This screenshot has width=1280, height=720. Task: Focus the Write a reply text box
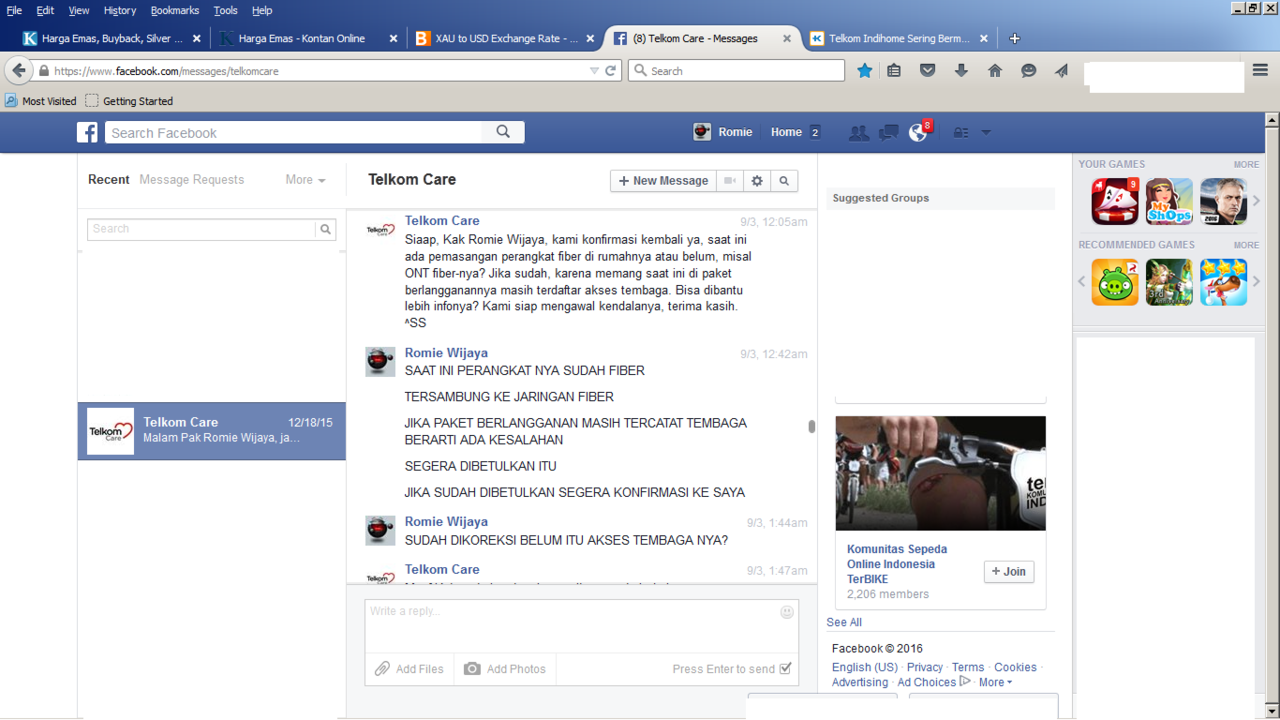click(582, 626)
